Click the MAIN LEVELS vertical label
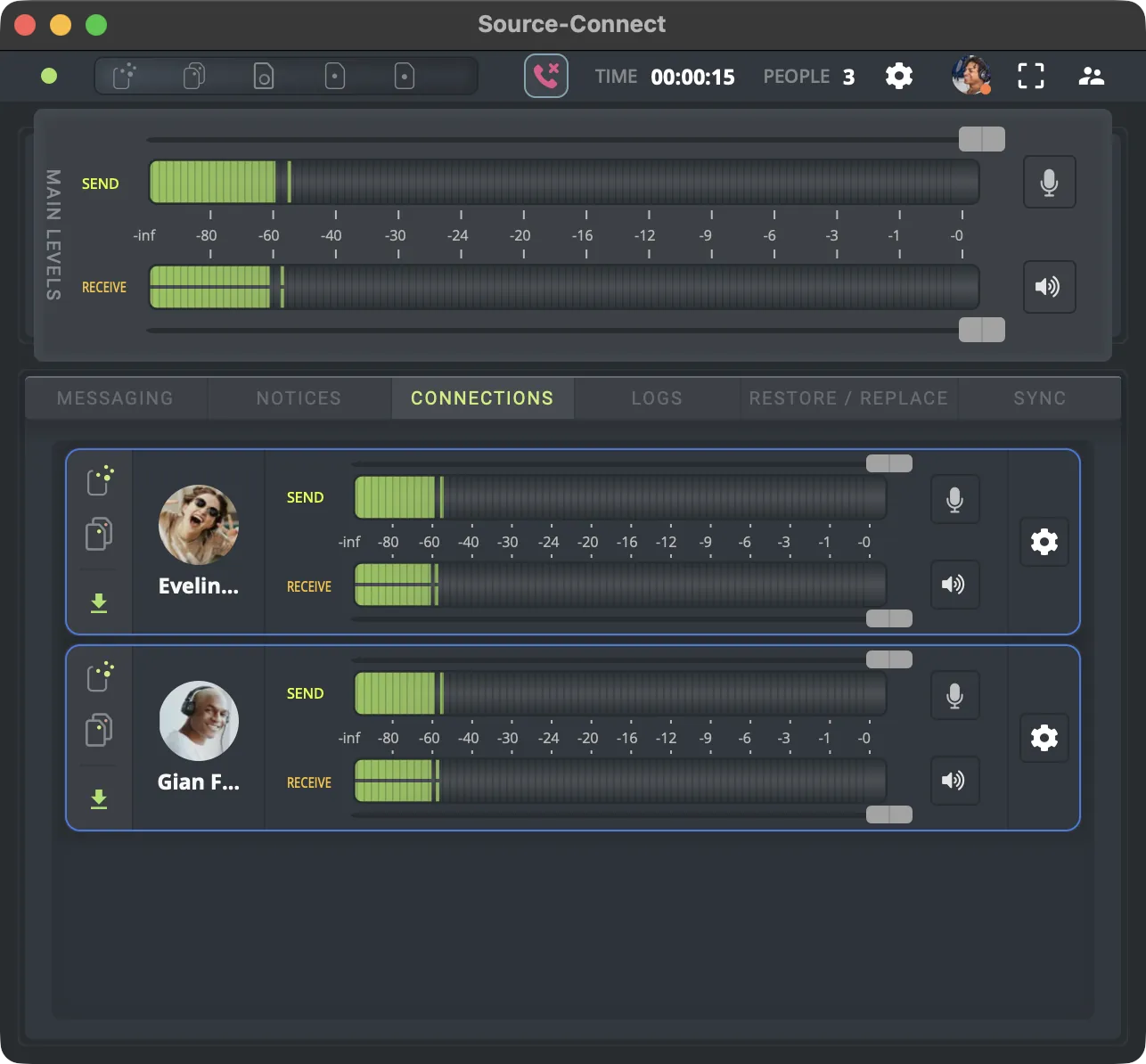The width and height of the screenshot is (1146, 1064). (53, 234)
